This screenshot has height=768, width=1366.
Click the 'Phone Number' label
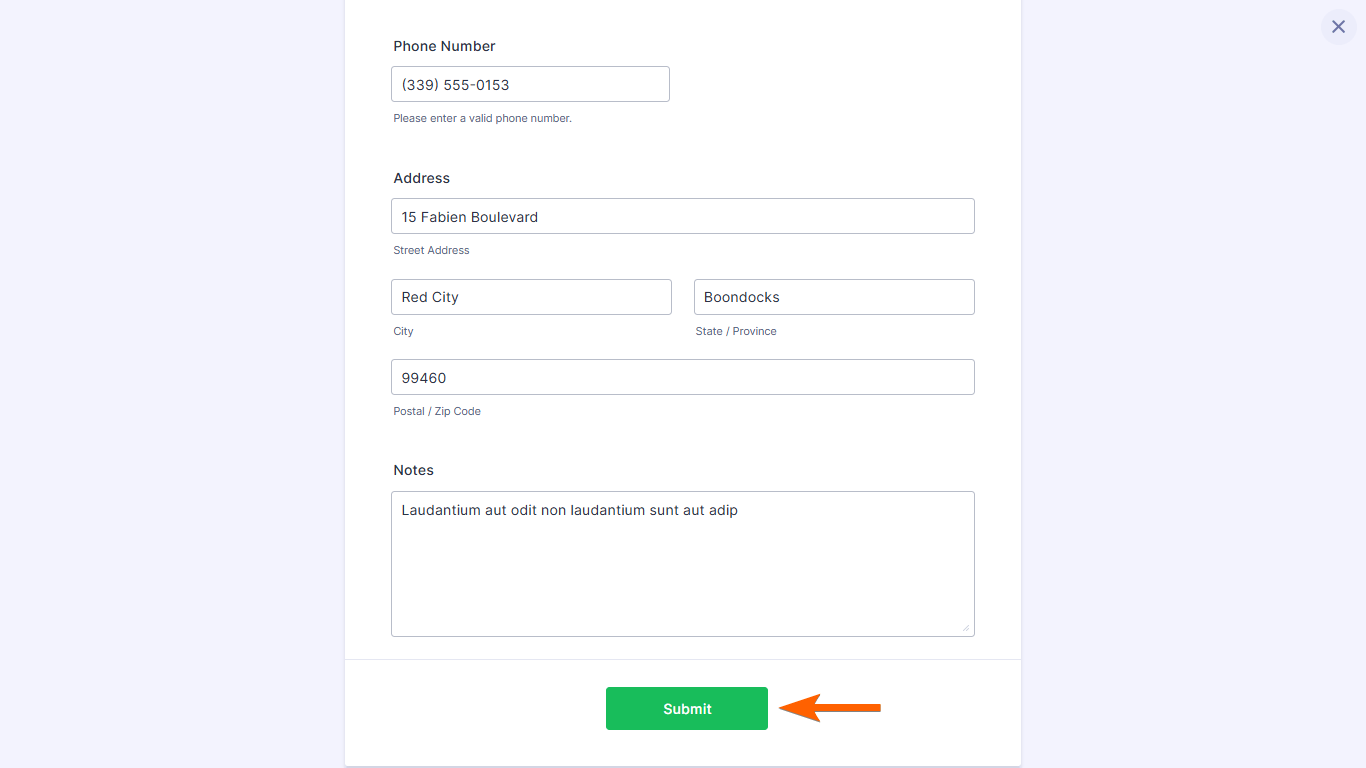pyautogui.click(x=444, y=46)
